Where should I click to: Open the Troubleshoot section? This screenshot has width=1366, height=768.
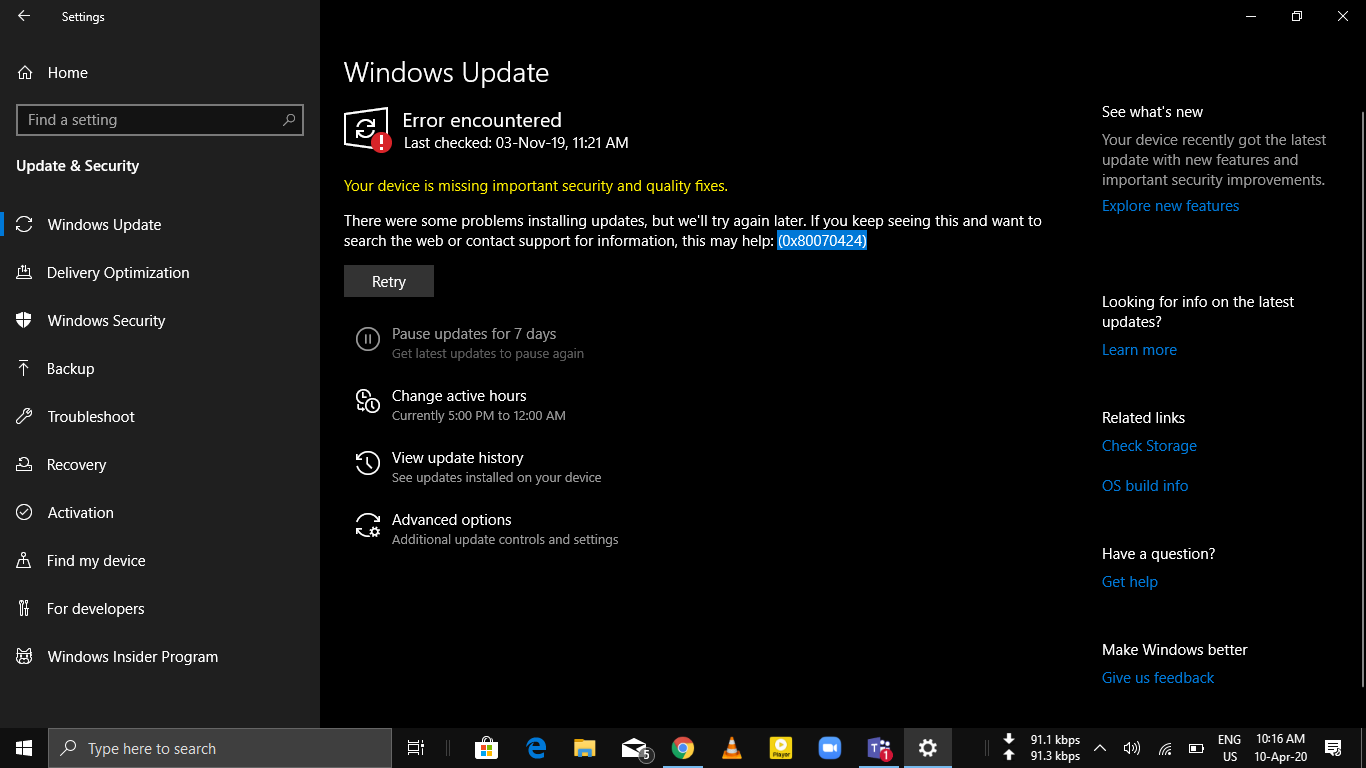pos(90,416)
